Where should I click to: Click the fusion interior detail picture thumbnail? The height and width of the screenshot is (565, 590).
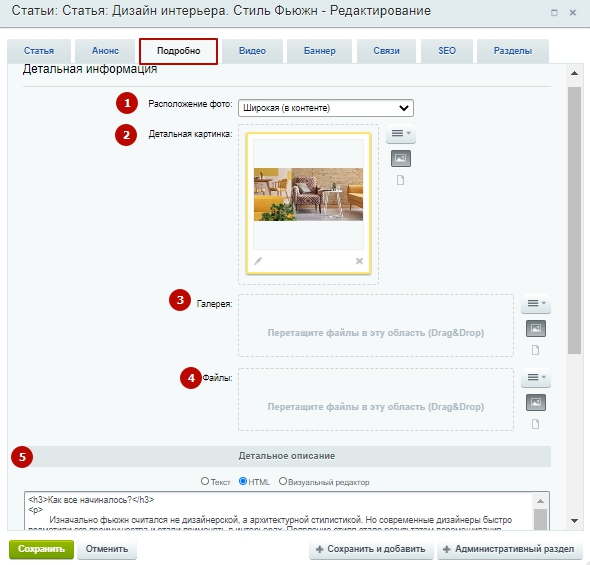(x=309, y=194)
